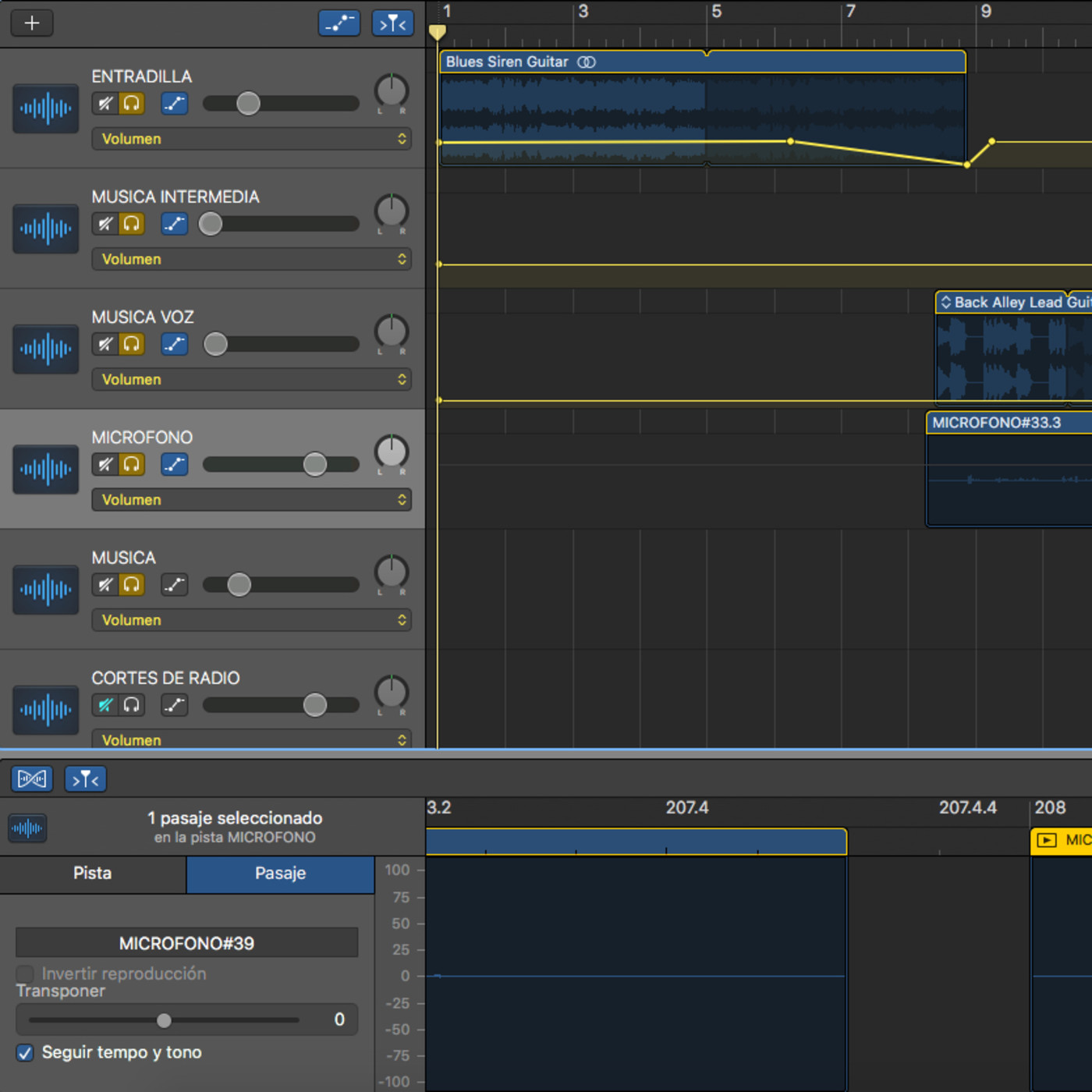
Task: Mute the ENTRADILLA track
Action: point(105,104)
